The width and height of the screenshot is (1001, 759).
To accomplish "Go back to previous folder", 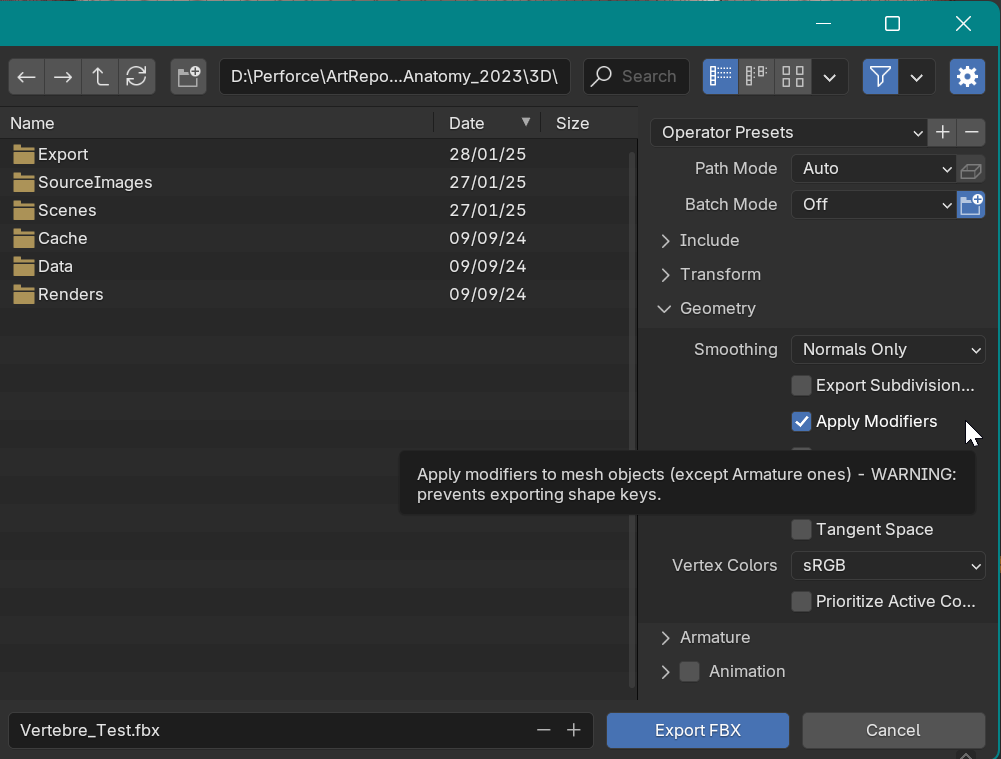I will (x=26, y=77).
